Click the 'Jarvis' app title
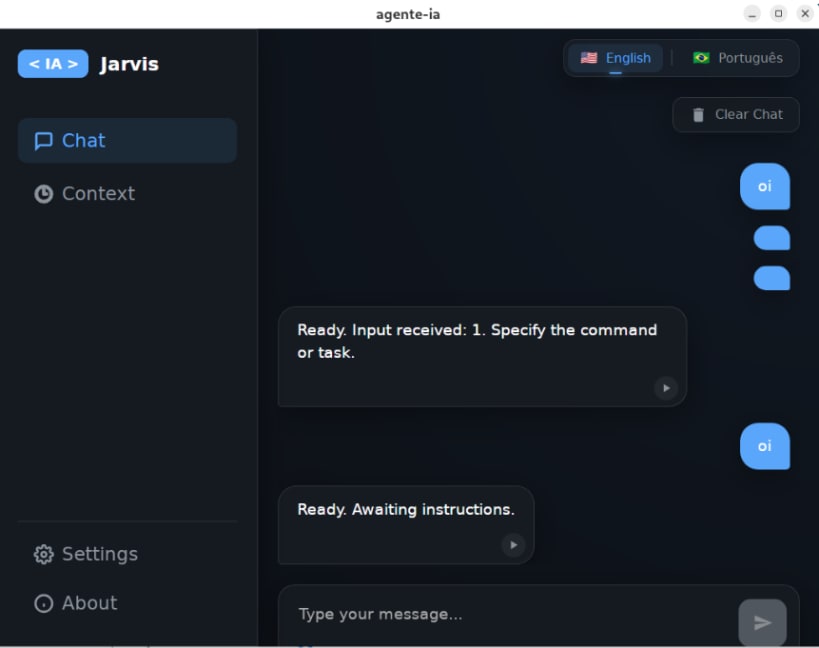Image resolution: width=819 pixels, height=648 pixels. click(129, 64)
